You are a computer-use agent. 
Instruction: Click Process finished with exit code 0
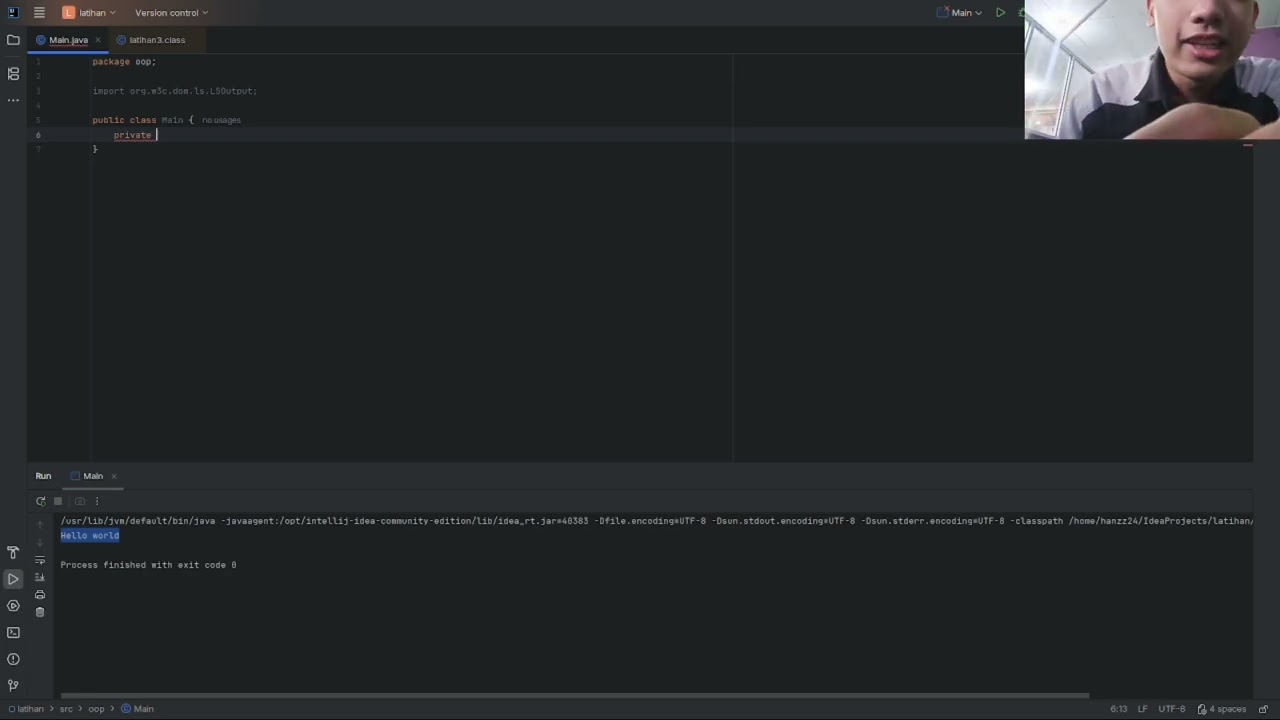pos(148,565)
